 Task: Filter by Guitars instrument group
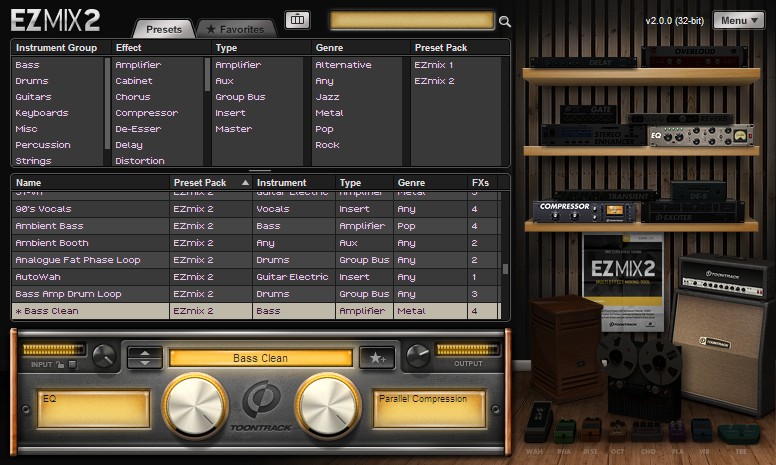[x=33, y=97]
